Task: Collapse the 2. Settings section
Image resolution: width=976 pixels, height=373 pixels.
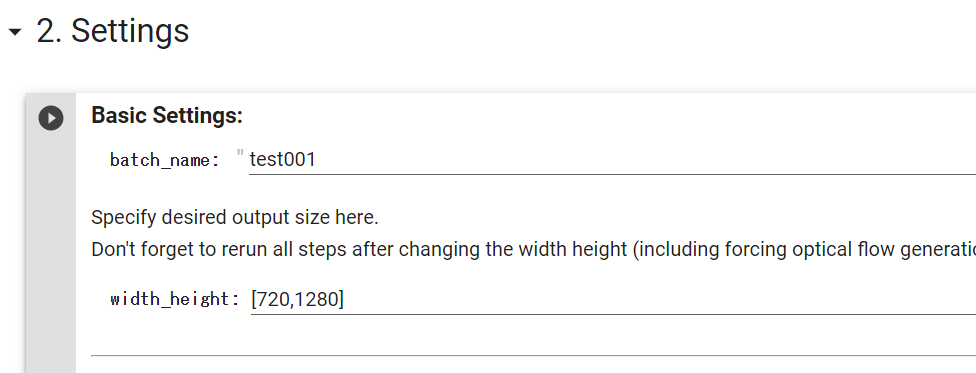Action: tap(14, 31)
